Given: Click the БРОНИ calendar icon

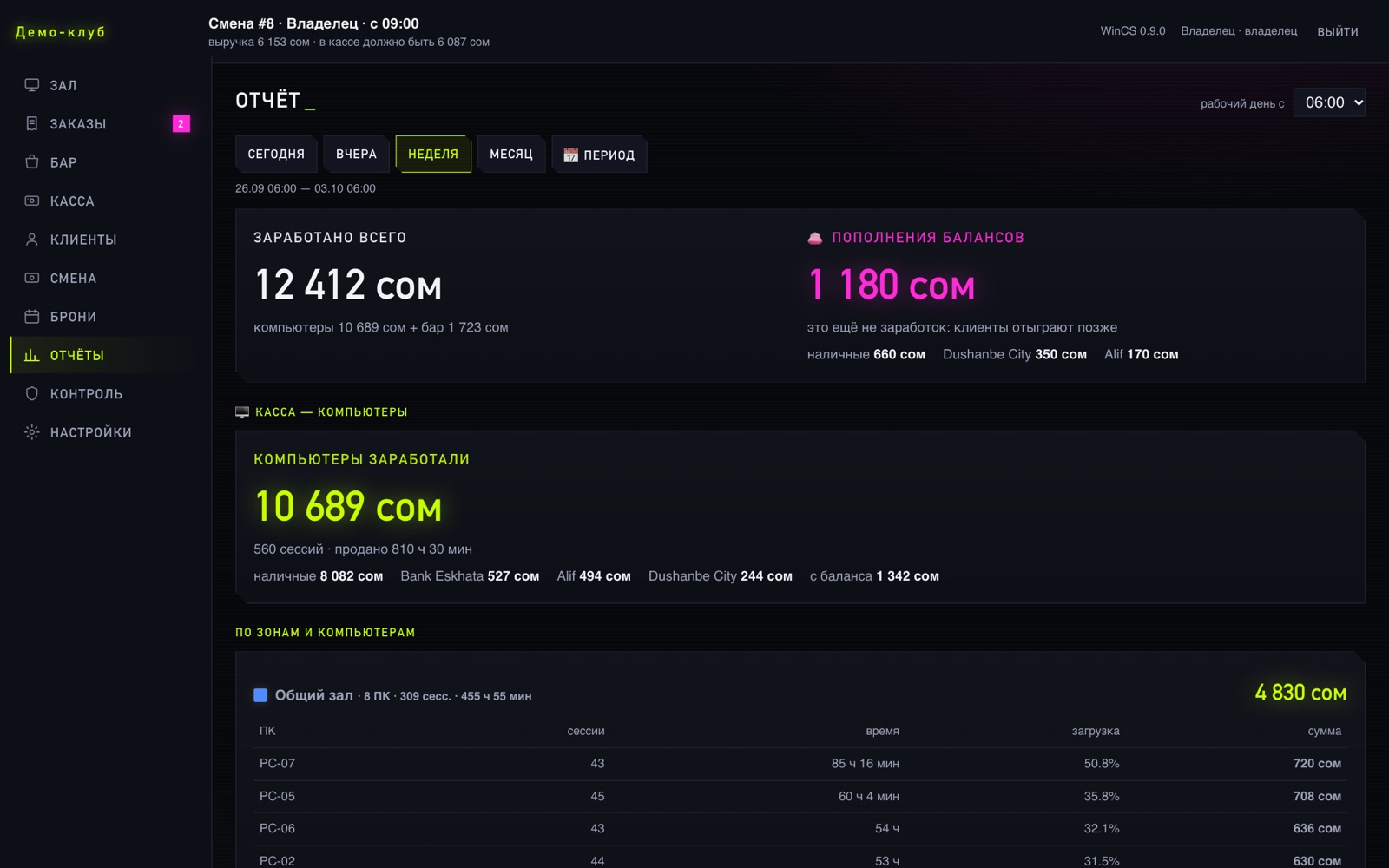Looking at the screenshot, I should coord(32,317).
